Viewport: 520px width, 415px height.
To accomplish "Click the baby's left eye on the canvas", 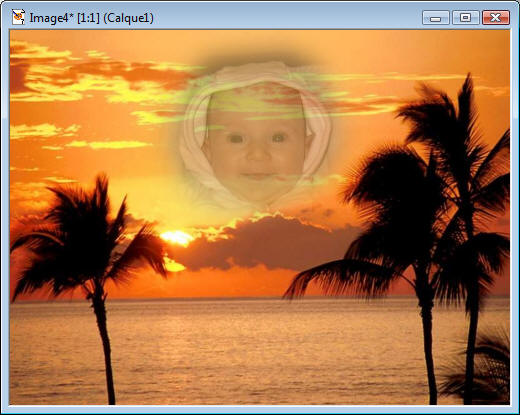I will point(236,139).
